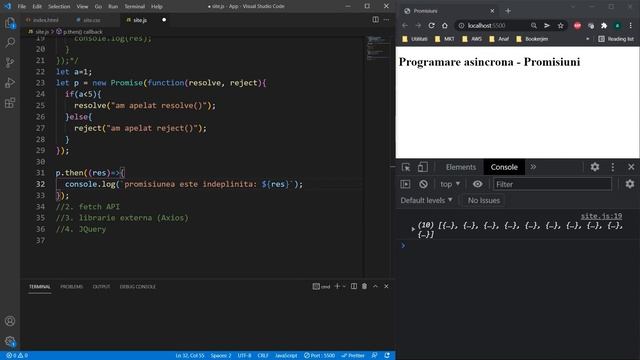Switch to DEBUG CONSOLE tab
This screenshot has height=360, width=640.
point(138,287)
